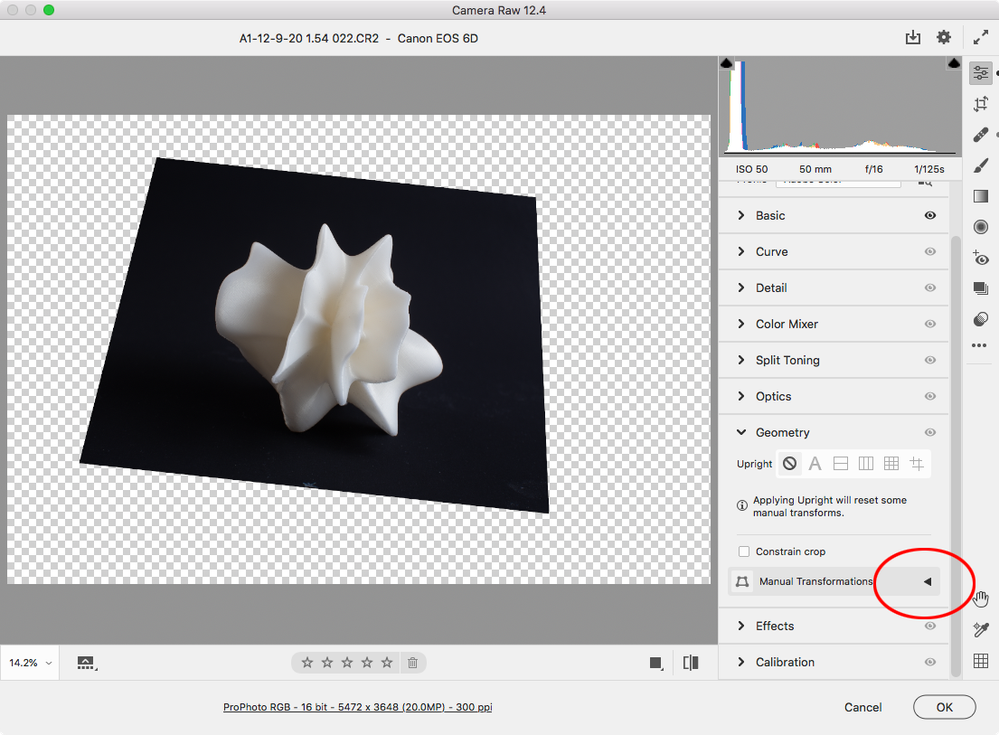This screenshot has width=999, height=735.
Task: Select the Crop and Rotate tool
Action: pyautogui.click(x=981, y=104)
